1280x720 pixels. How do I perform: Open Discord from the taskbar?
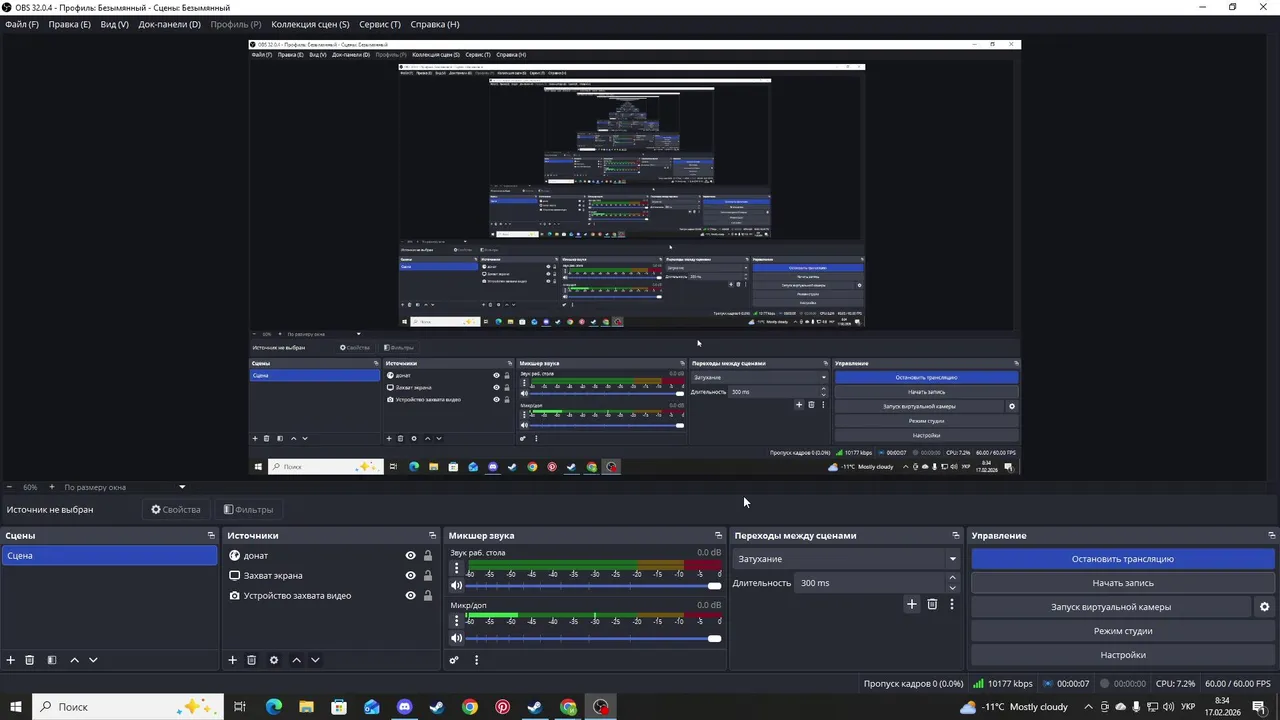click(404, 707)
